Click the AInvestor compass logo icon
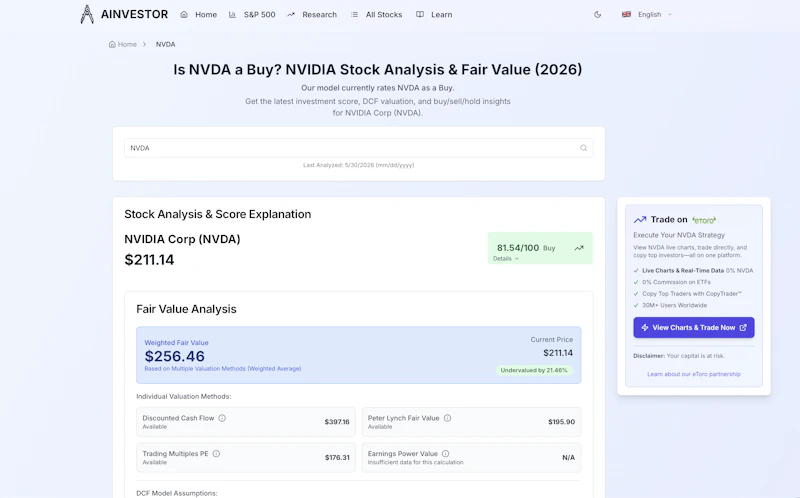 (87, 14)
